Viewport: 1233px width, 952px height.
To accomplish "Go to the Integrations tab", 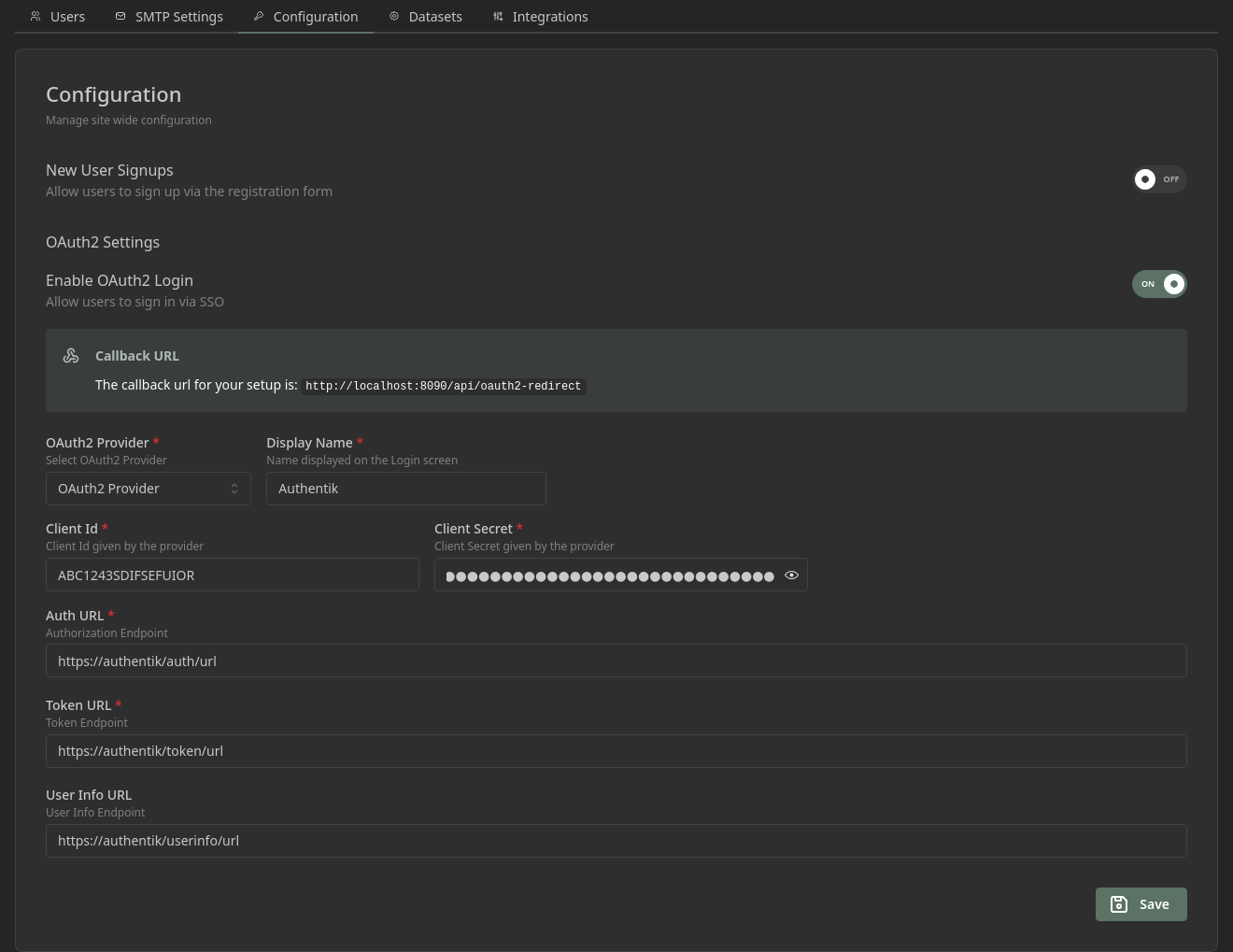I will [540, 17].
